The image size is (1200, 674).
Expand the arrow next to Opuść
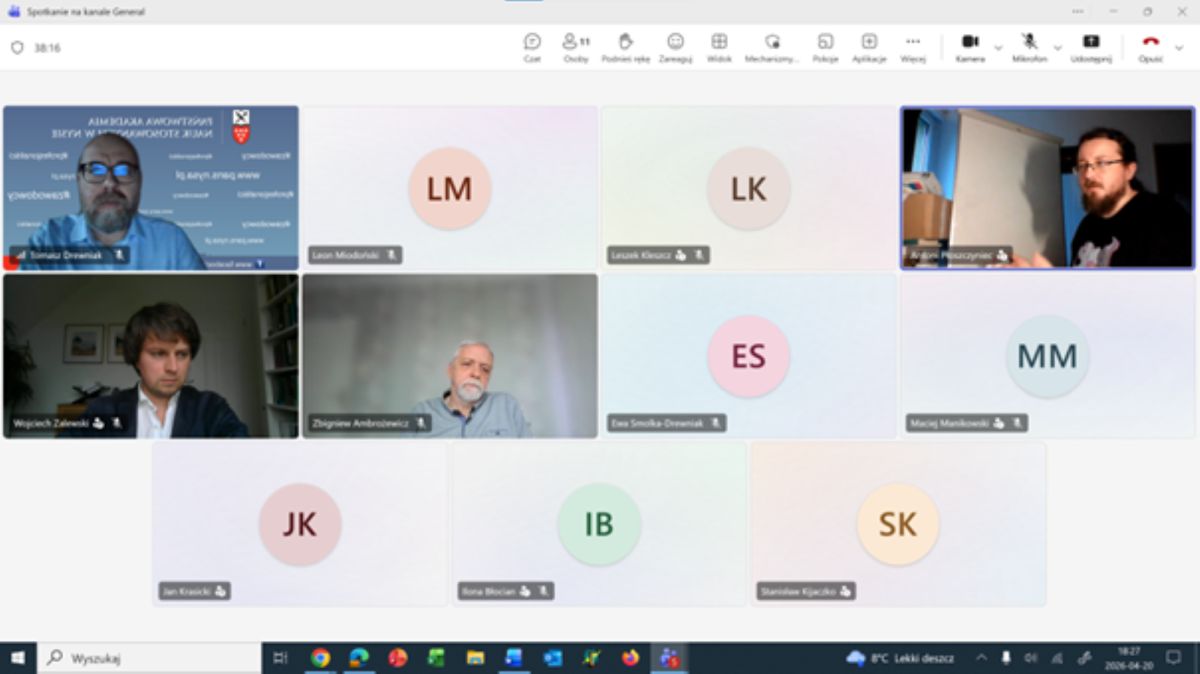pos(1179,47)
